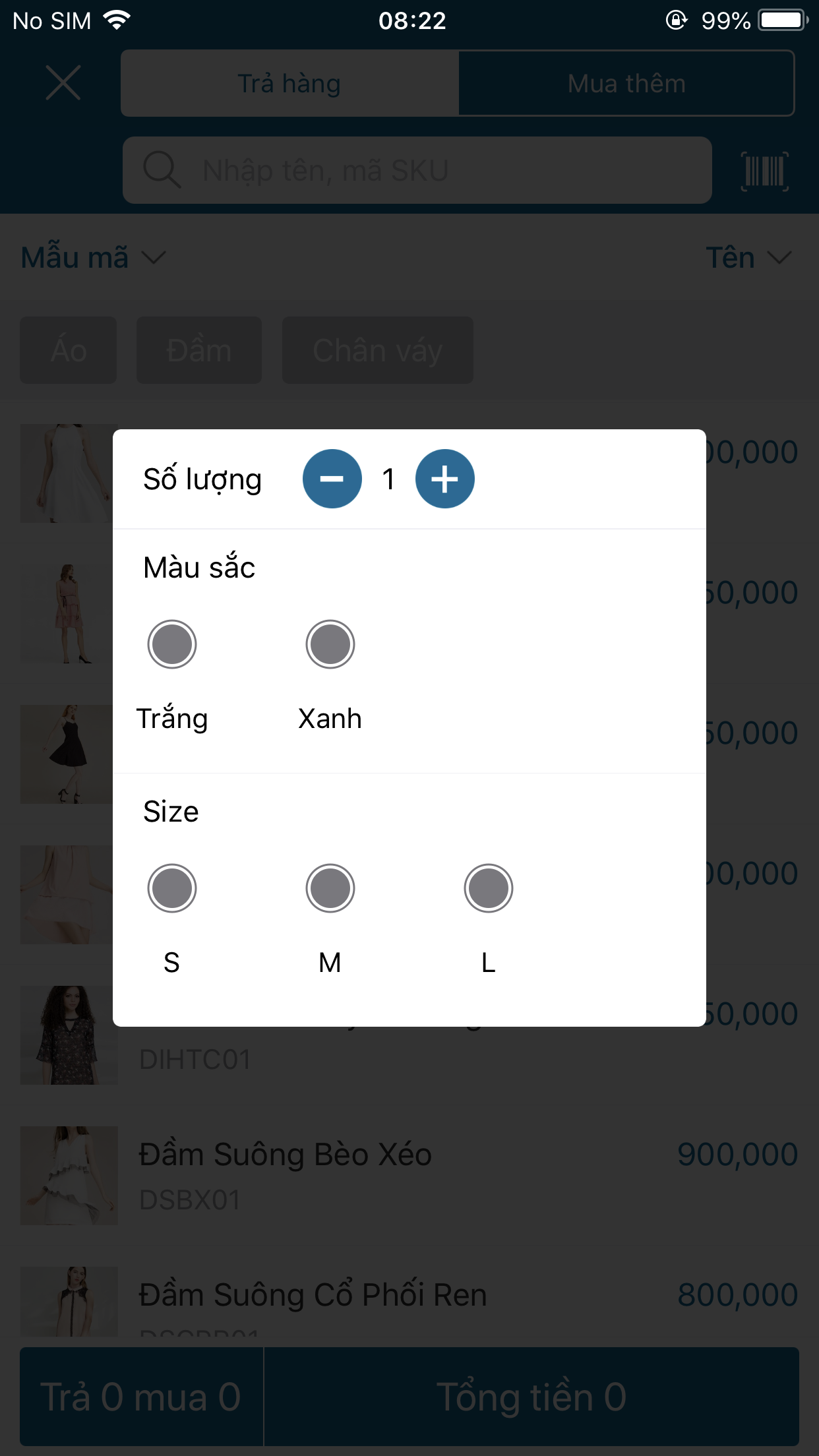Viewport: 819px width, 1456px height.
Task: Expand the Mẫu mã dropdown
Action: coord(92,257)
